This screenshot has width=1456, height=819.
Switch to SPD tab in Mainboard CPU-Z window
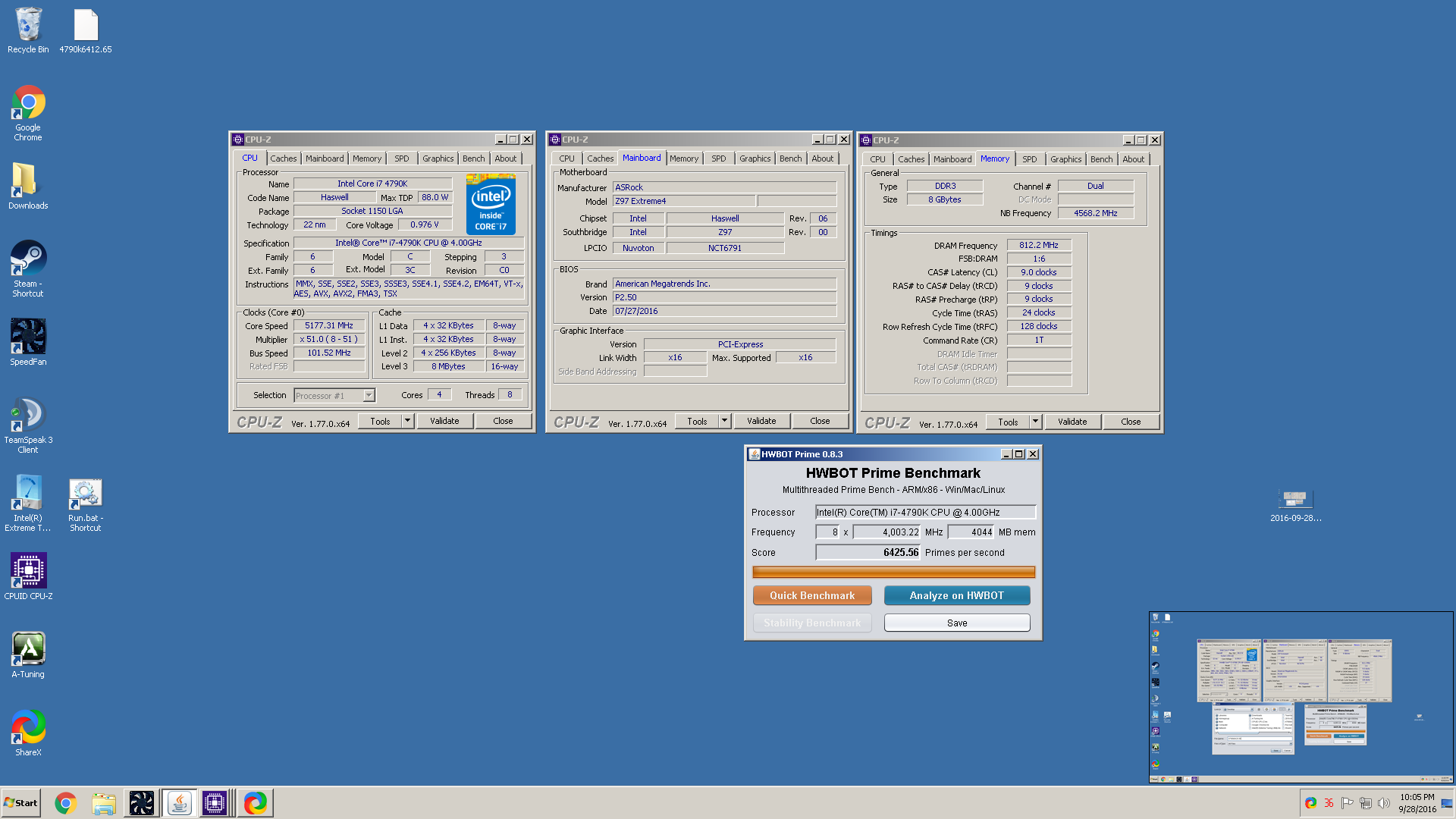click(x=718, y=158)
